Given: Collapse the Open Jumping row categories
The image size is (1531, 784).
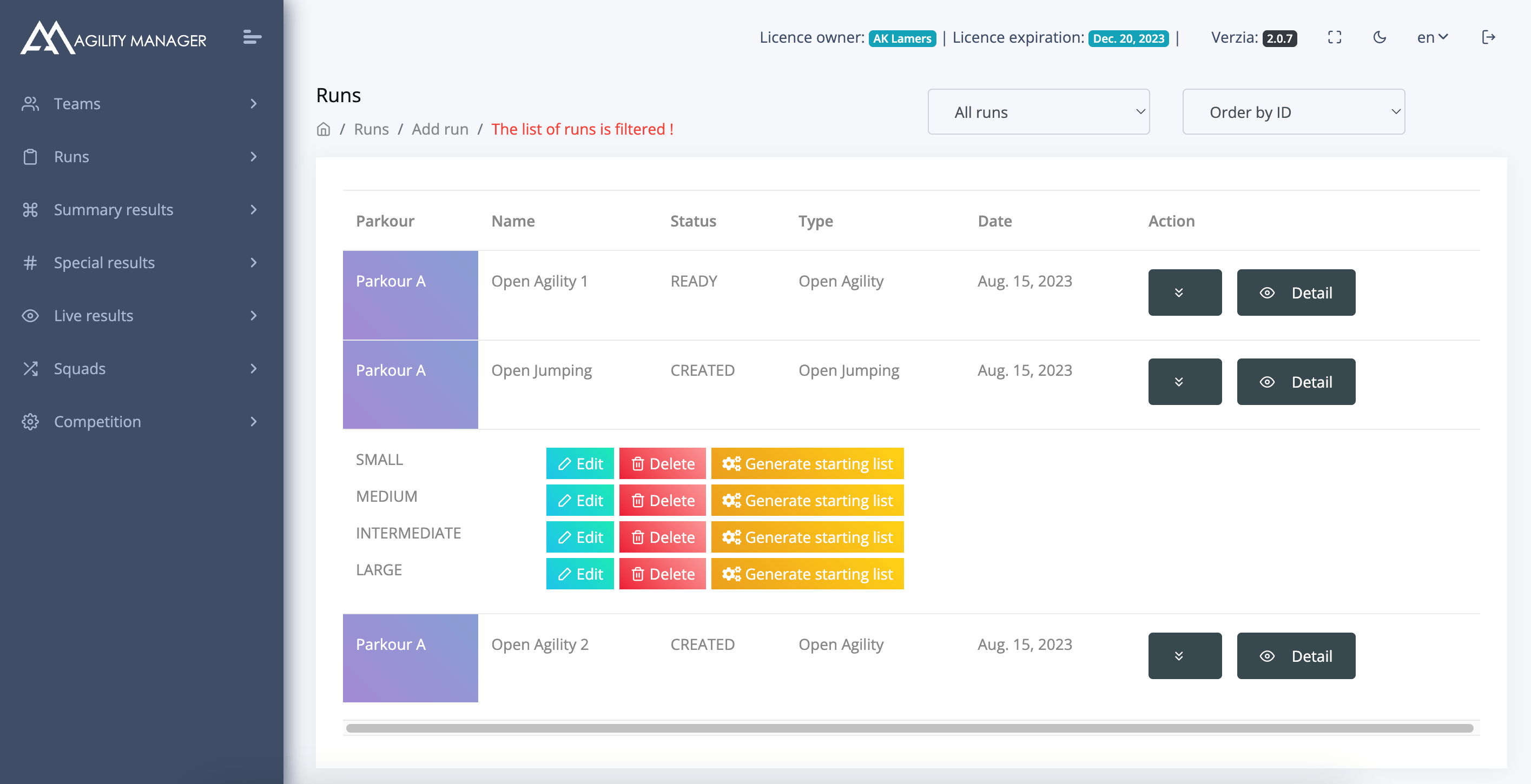Looking at the screenshot, I should click(1184, 381).
